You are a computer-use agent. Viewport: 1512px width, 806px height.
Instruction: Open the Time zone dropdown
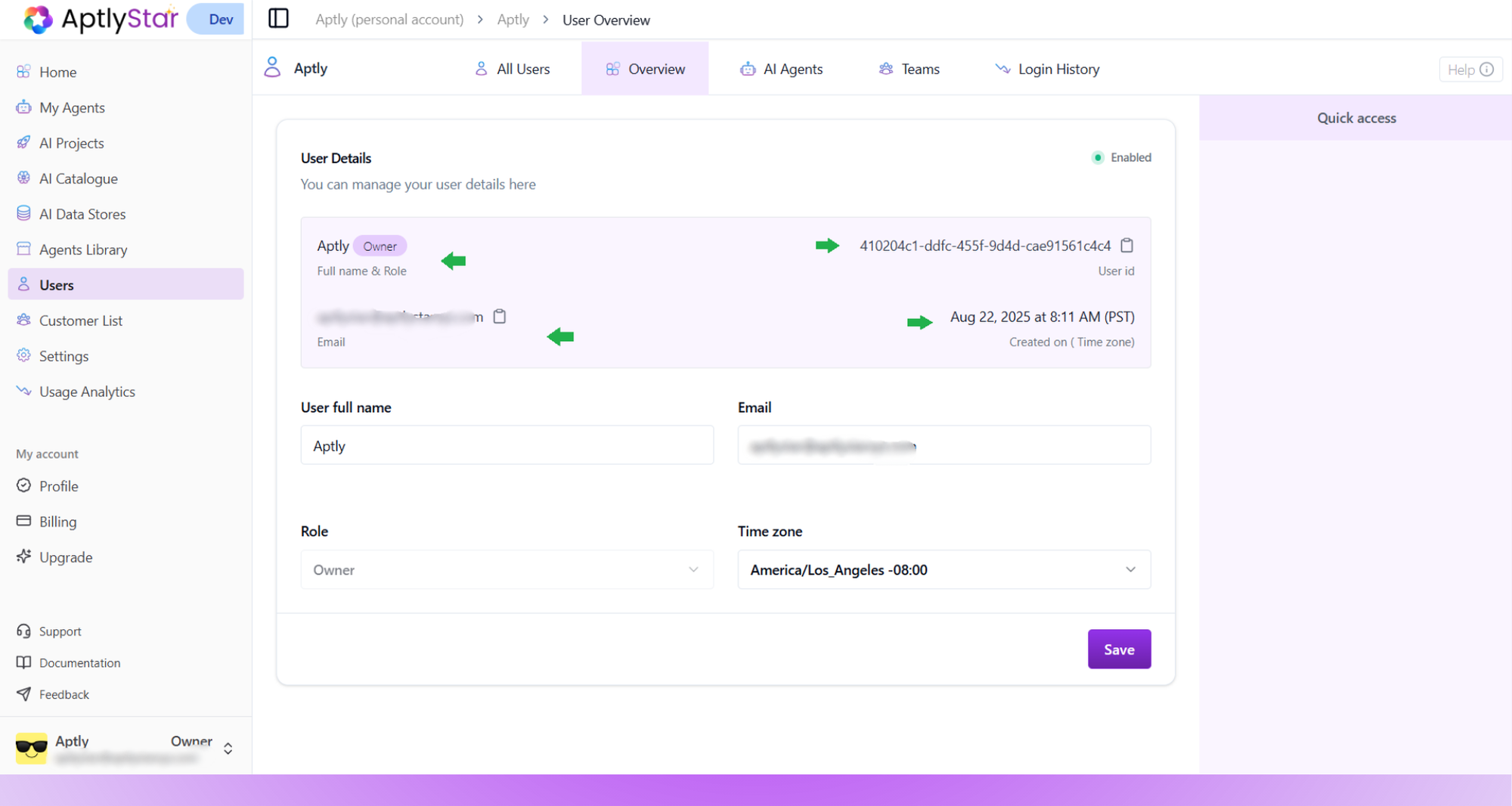(x=944, y=569)
